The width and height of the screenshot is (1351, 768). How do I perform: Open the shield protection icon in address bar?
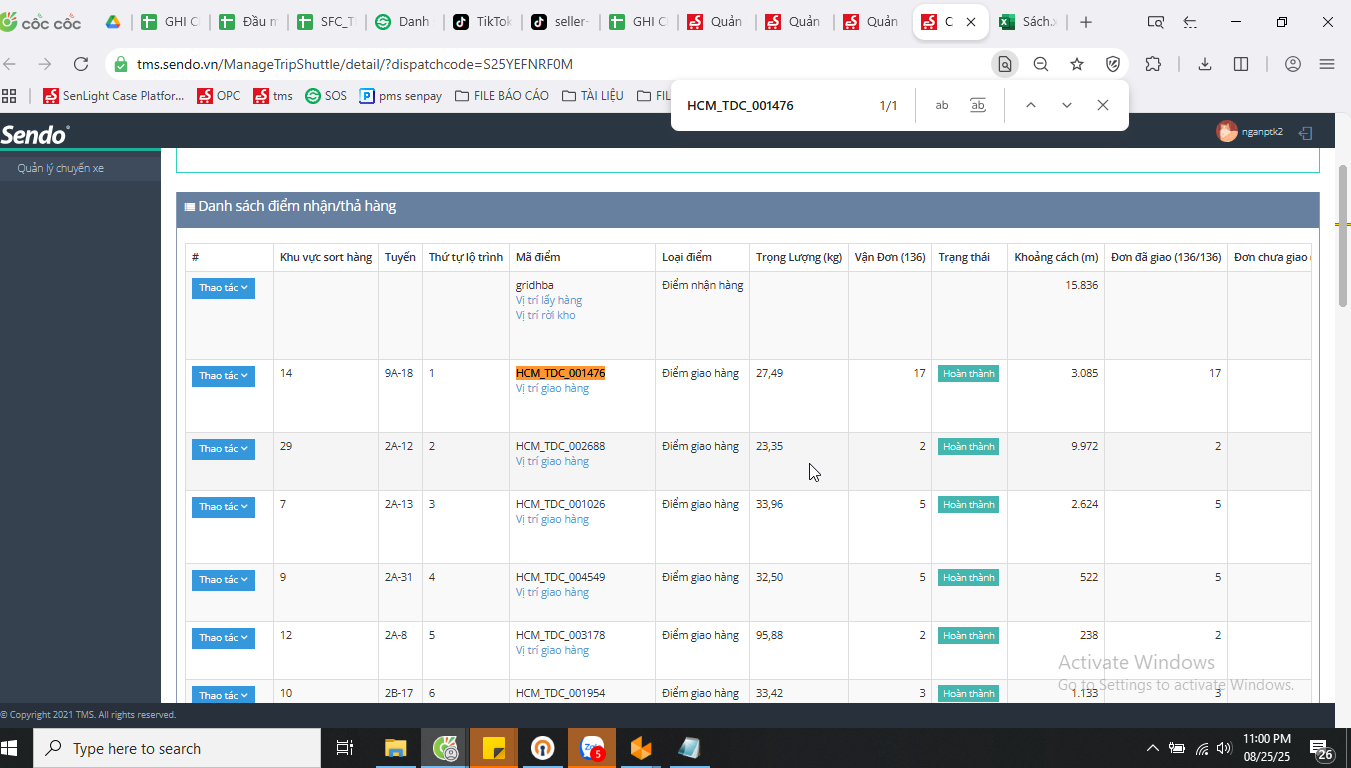click(x=1113, y=64)
